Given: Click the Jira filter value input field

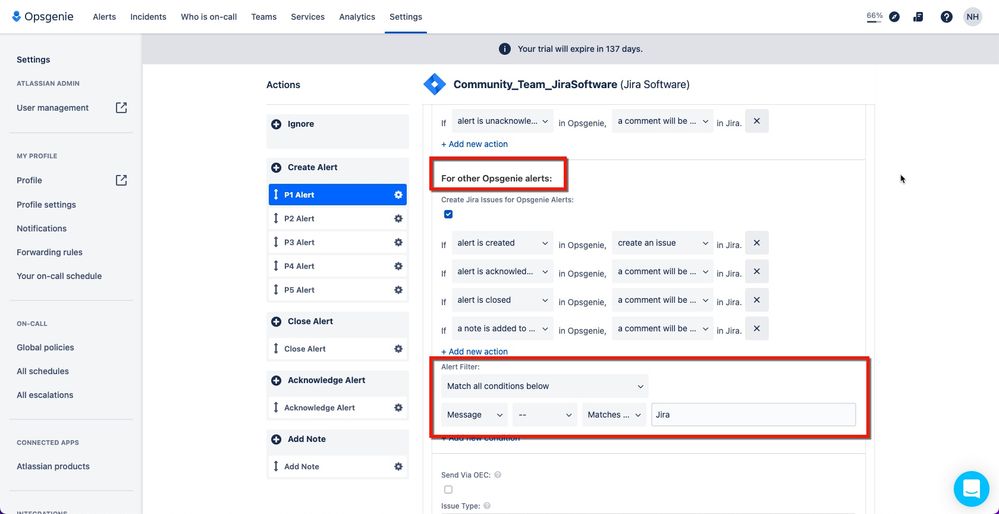Looking at the screenshot, I should tap(753, 415).
